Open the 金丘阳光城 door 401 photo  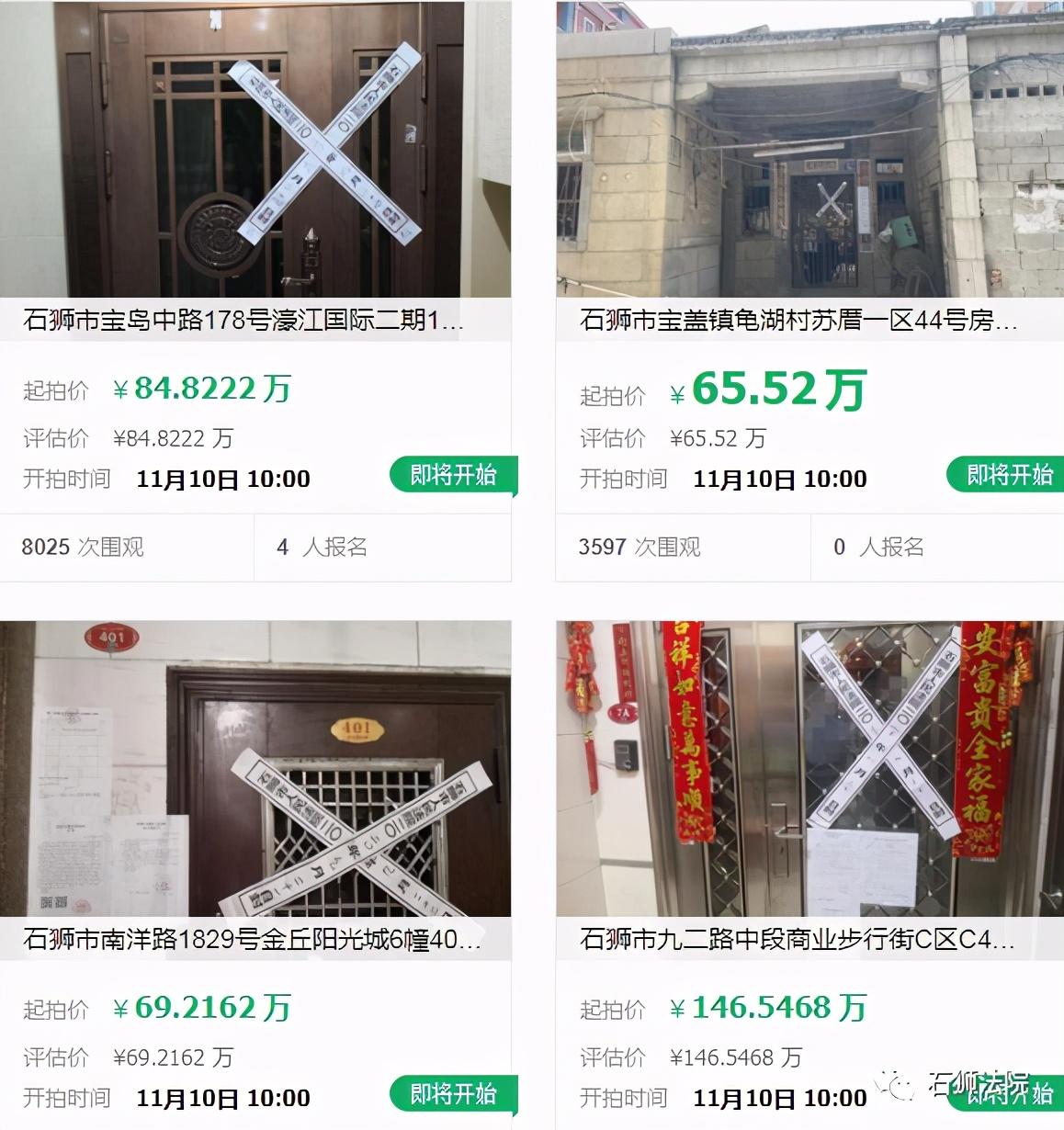click(255, 769)
